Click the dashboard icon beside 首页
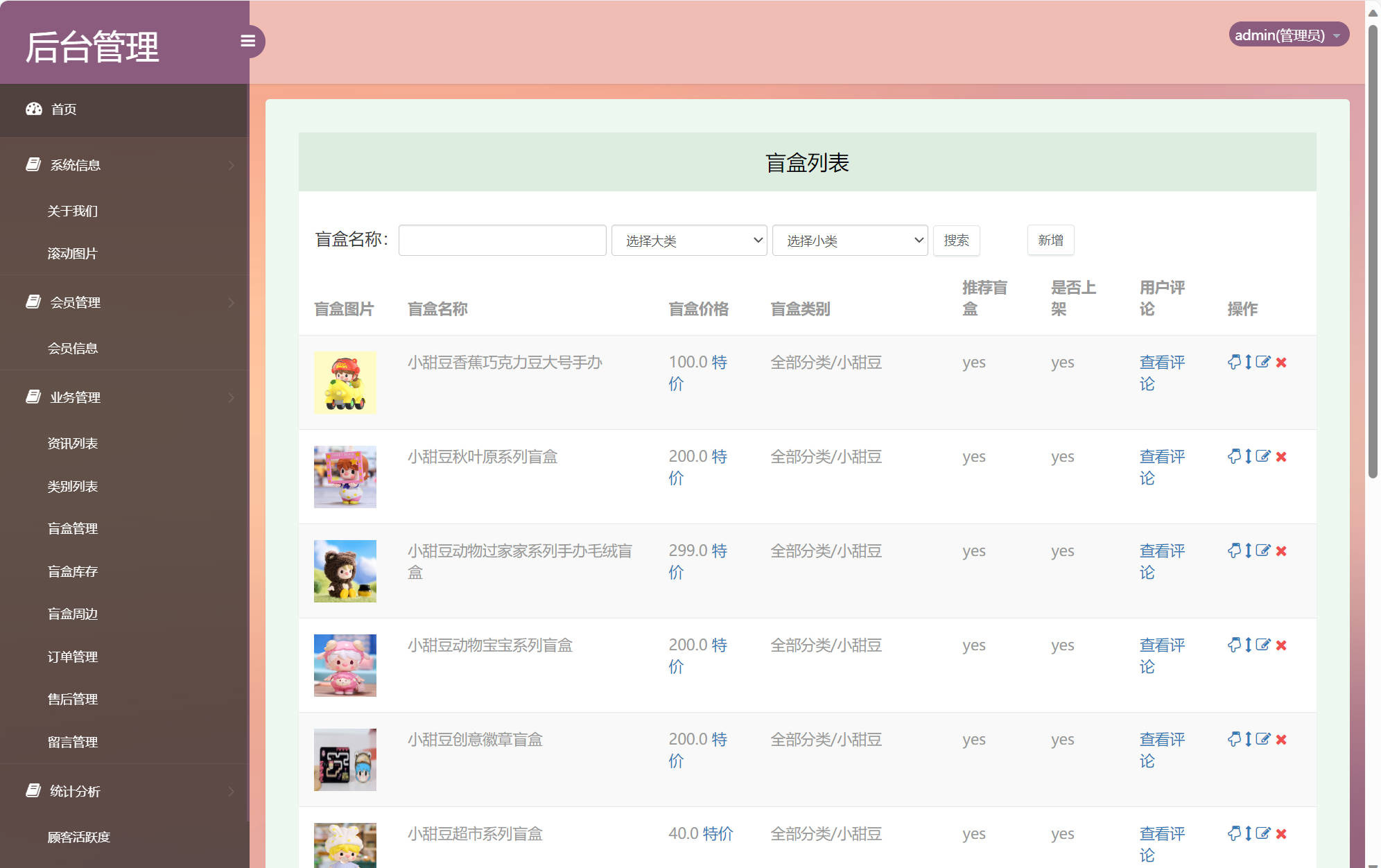1381x868 pixels. pos(35,109)
